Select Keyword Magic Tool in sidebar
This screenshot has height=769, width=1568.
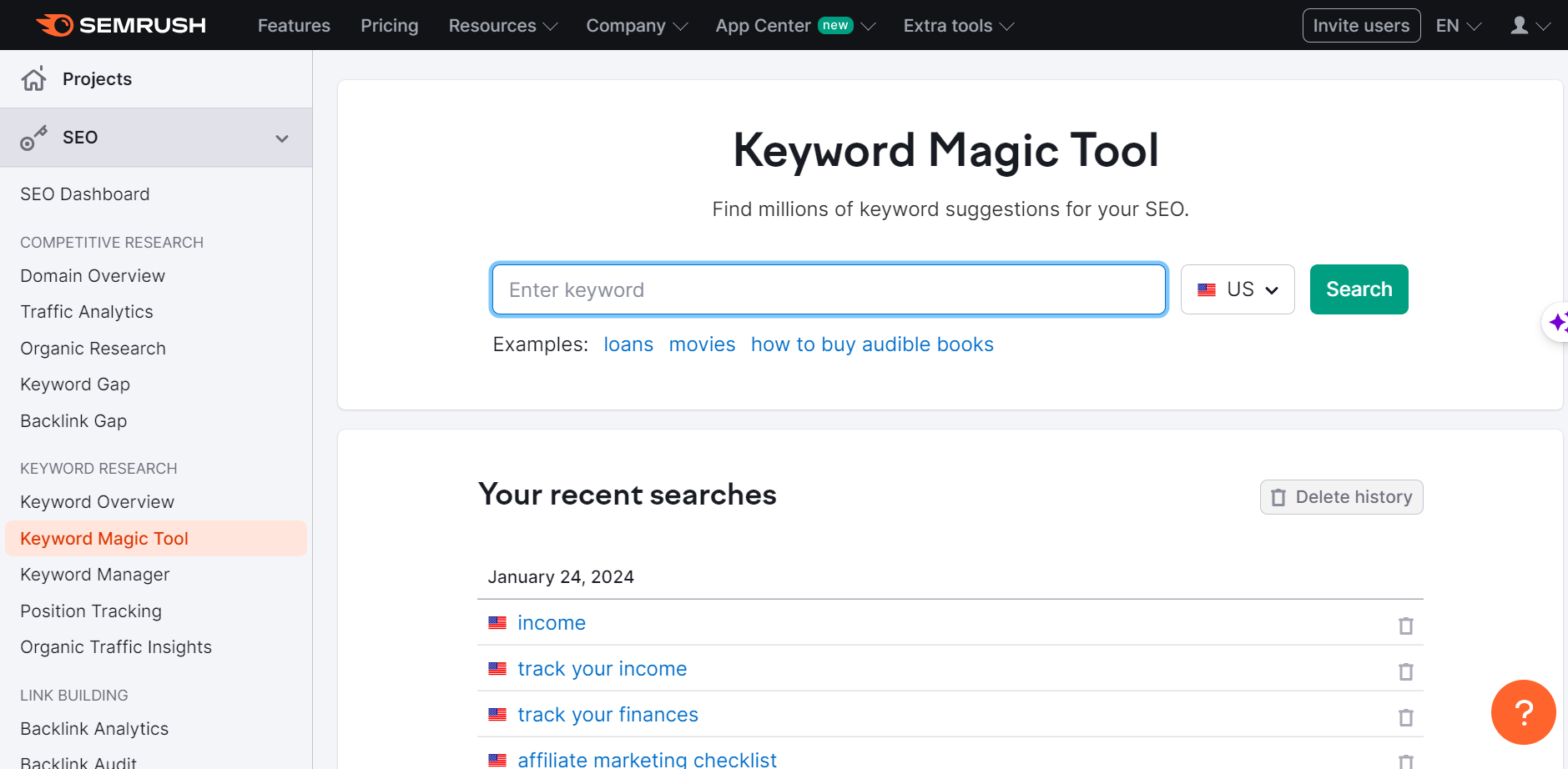pos(156,539)
